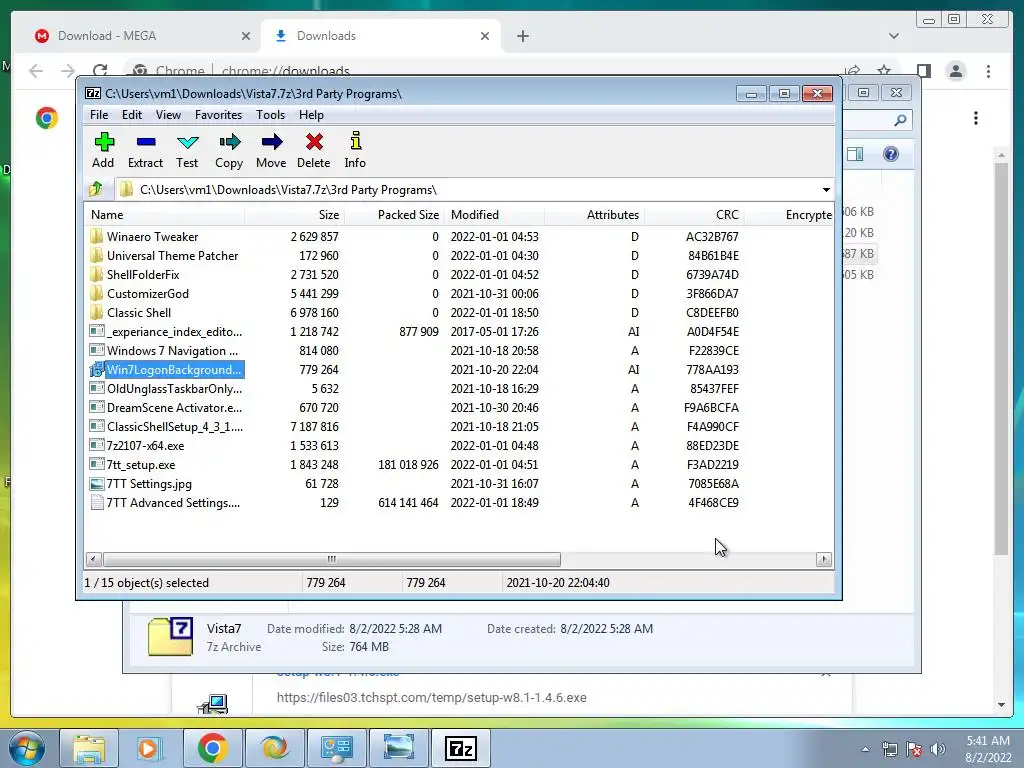Click the network tray icon
1024x768 pixels.
[889, 749]
